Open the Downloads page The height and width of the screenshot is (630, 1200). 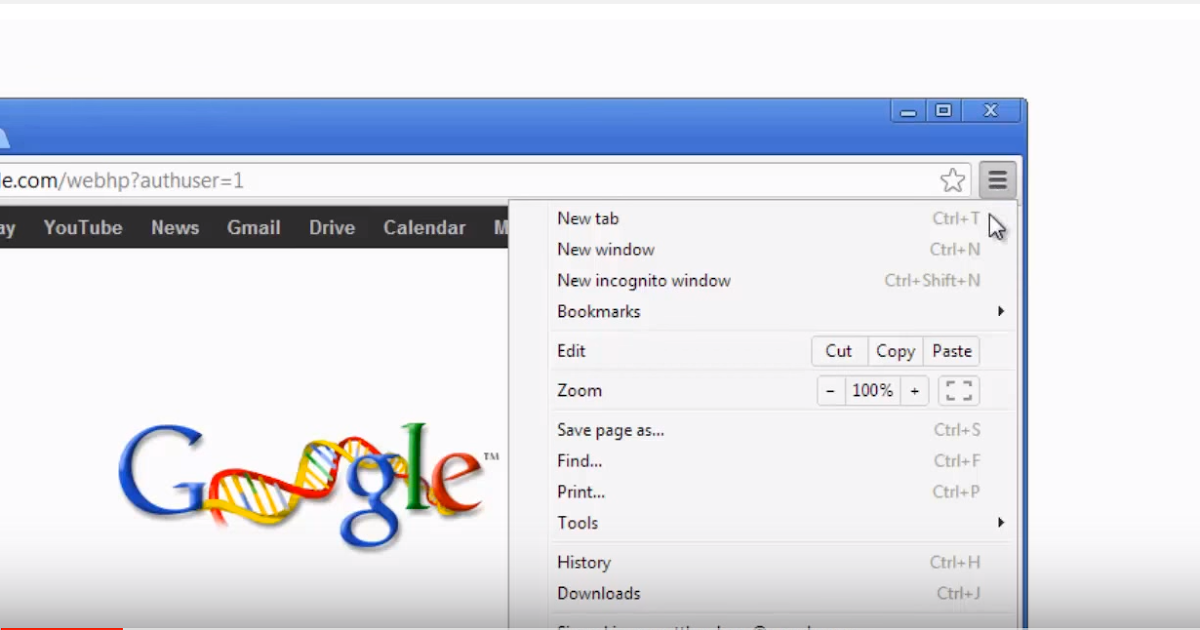(x=598, y=593)
